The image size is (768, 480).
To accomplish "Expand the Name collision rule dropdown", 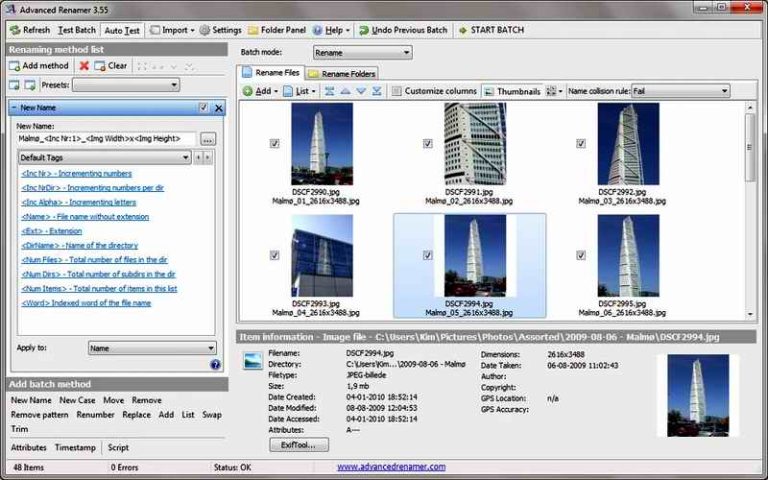I will pos(679,91).
